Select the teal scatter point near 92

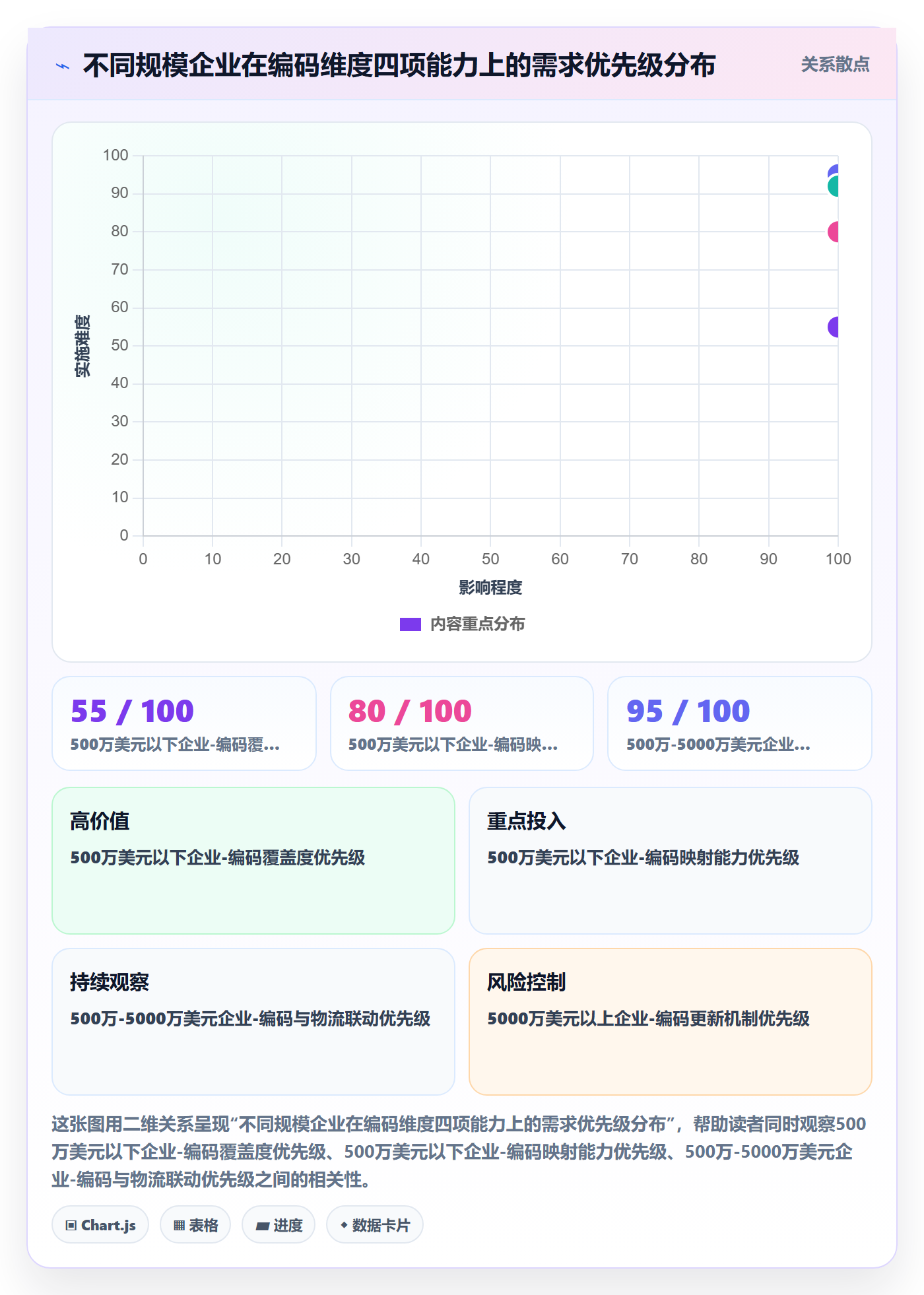tap(834, 186)
